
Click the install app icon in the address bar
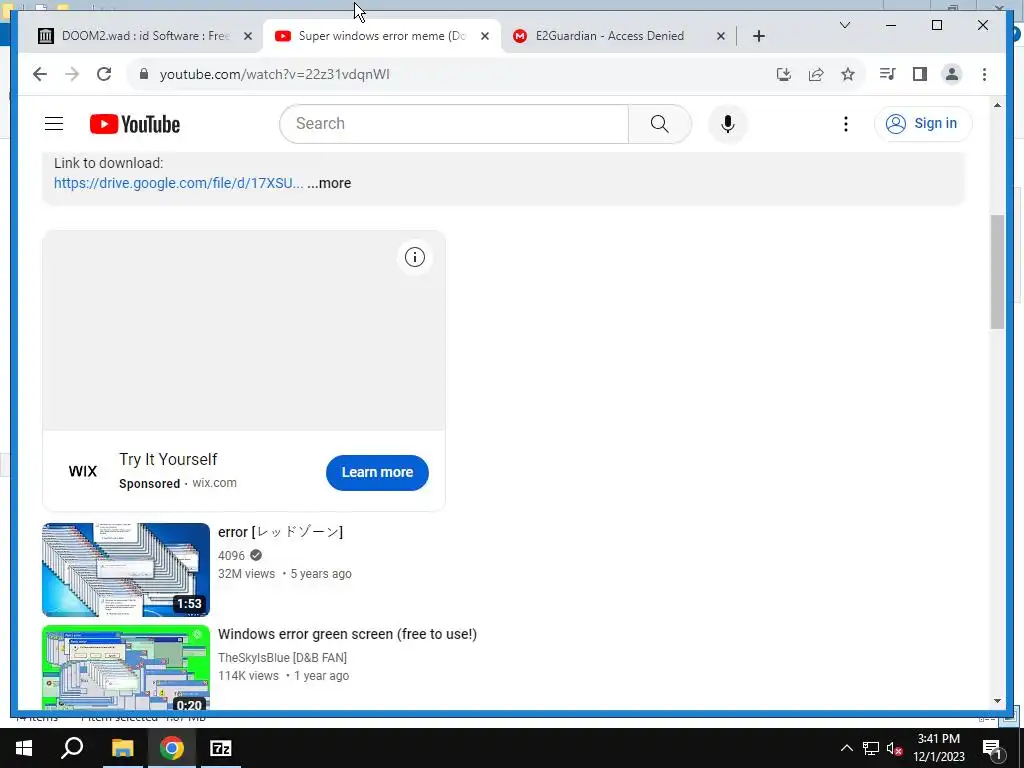tap(784, 74)
